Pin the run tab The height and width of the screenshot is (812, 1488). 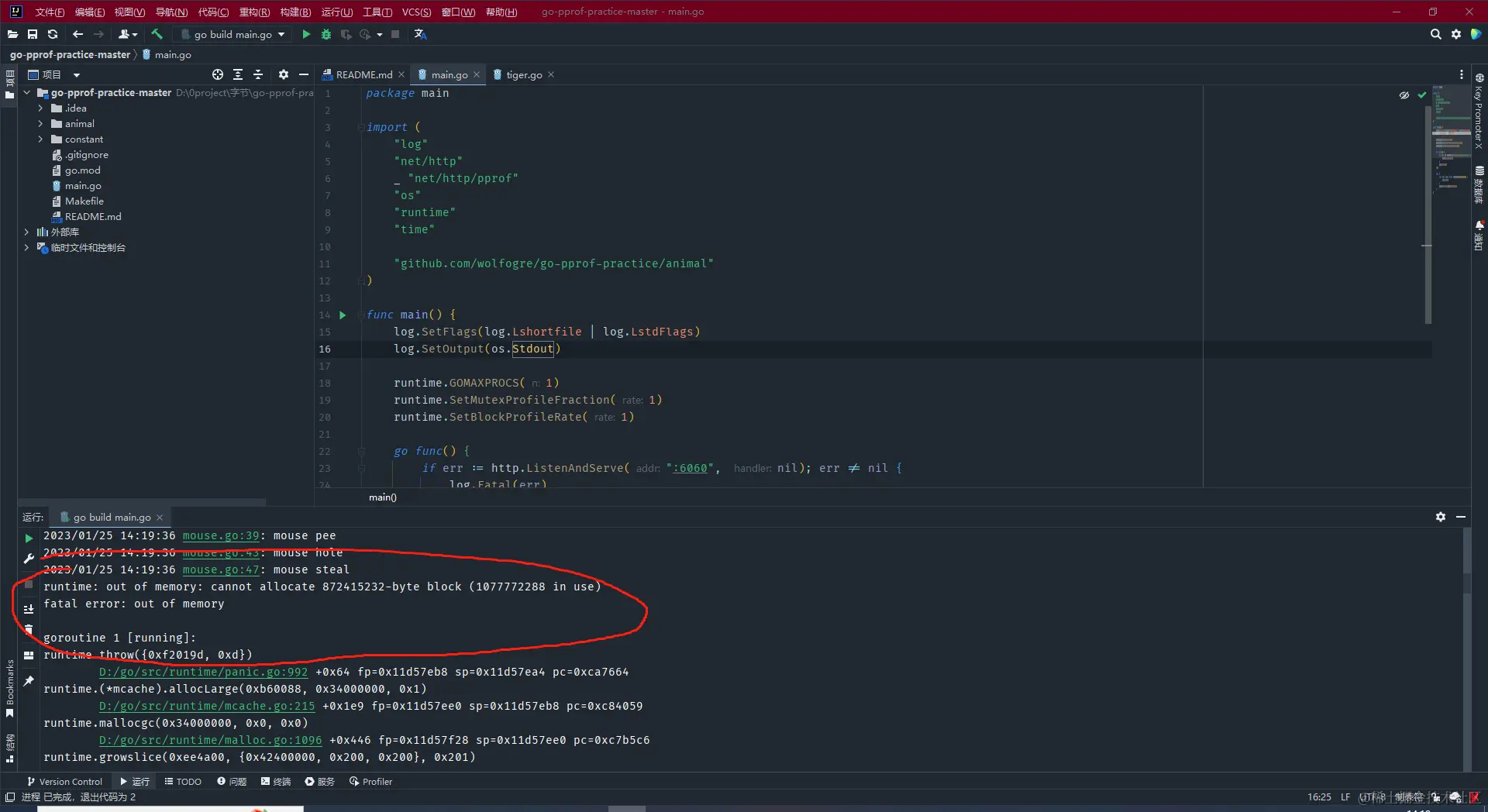point(29,681)
